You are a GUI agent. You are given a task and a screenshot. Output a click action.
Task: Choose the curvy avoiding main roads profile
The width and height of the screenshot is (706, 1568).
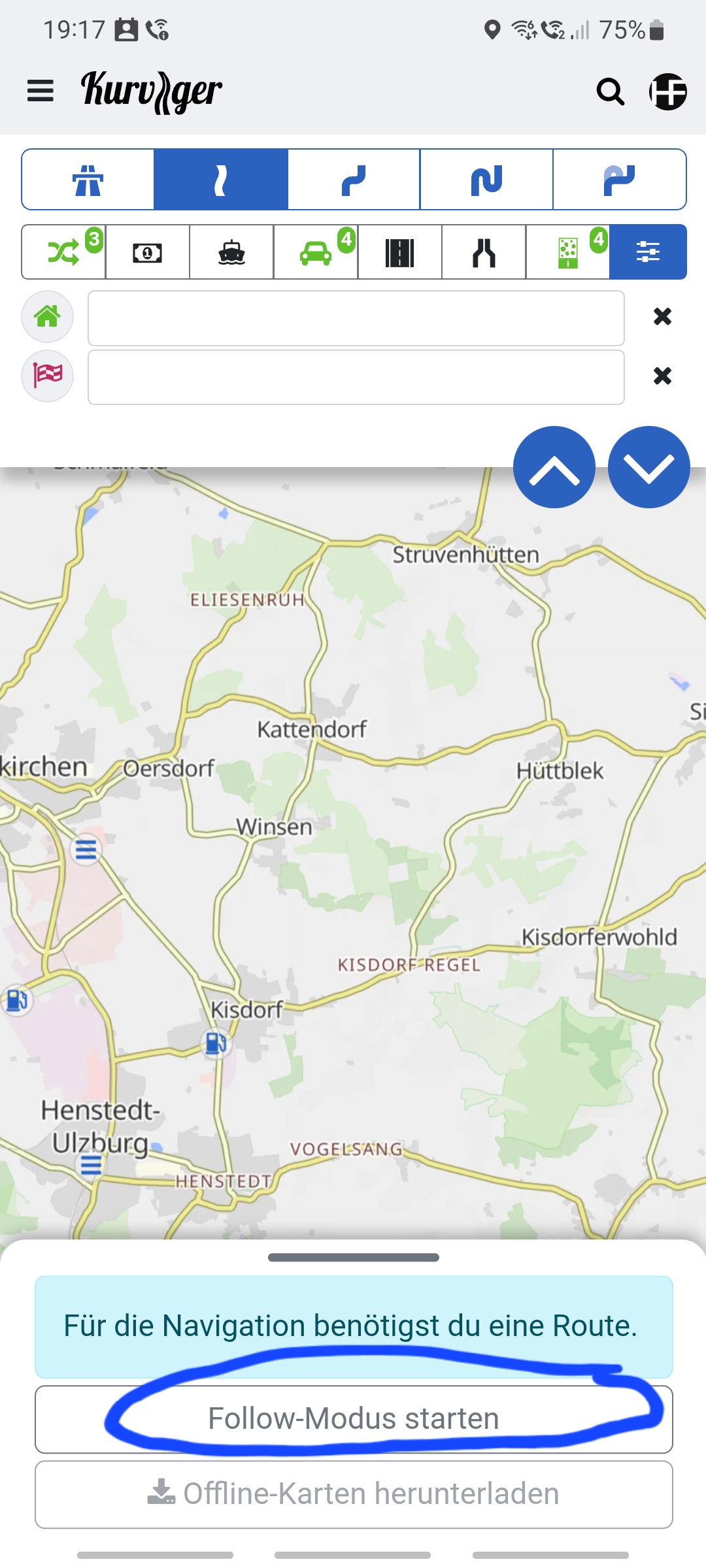(619, 180)
